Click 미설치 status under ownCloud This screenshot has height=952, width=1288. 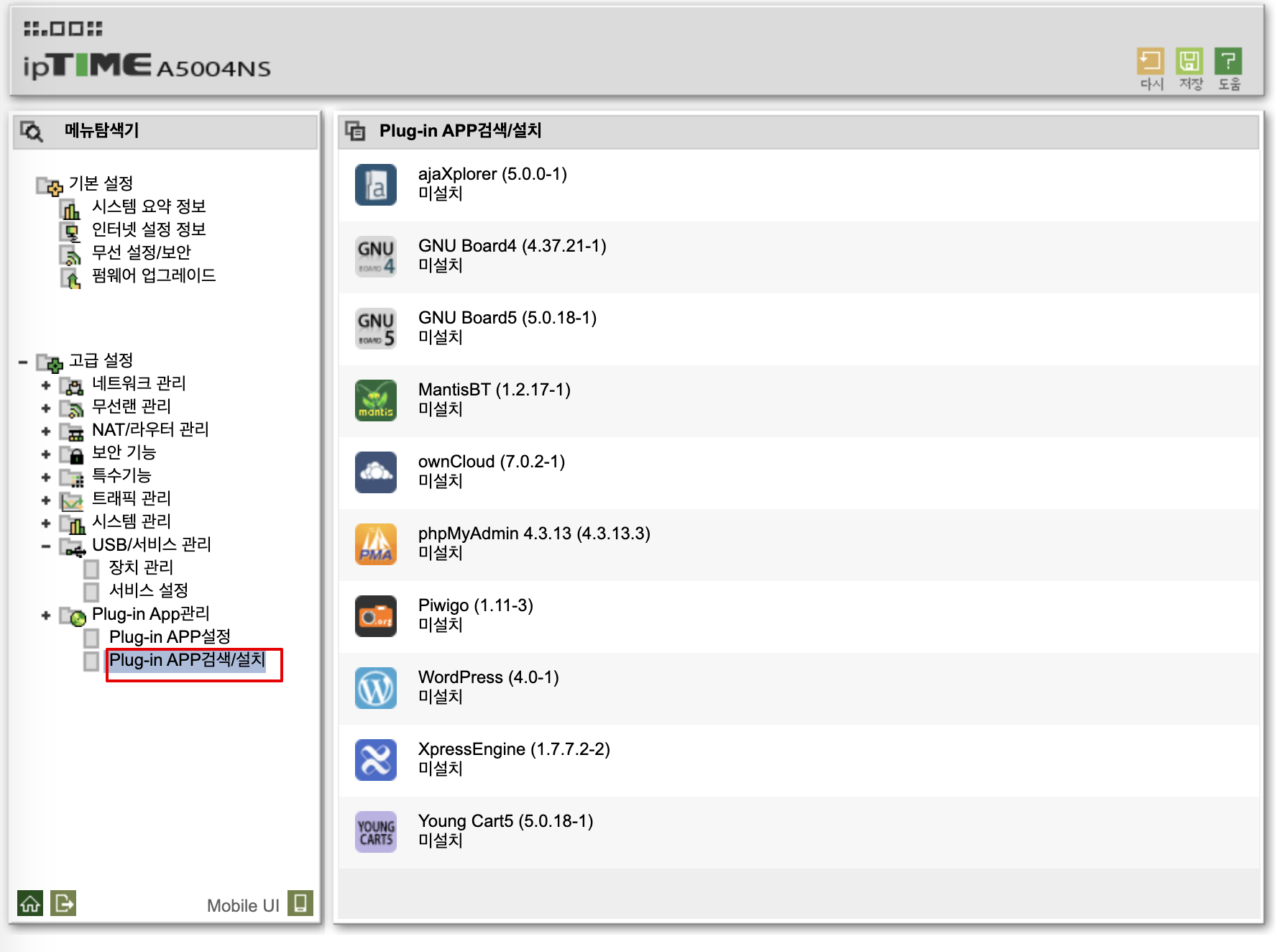coord(441,481)
